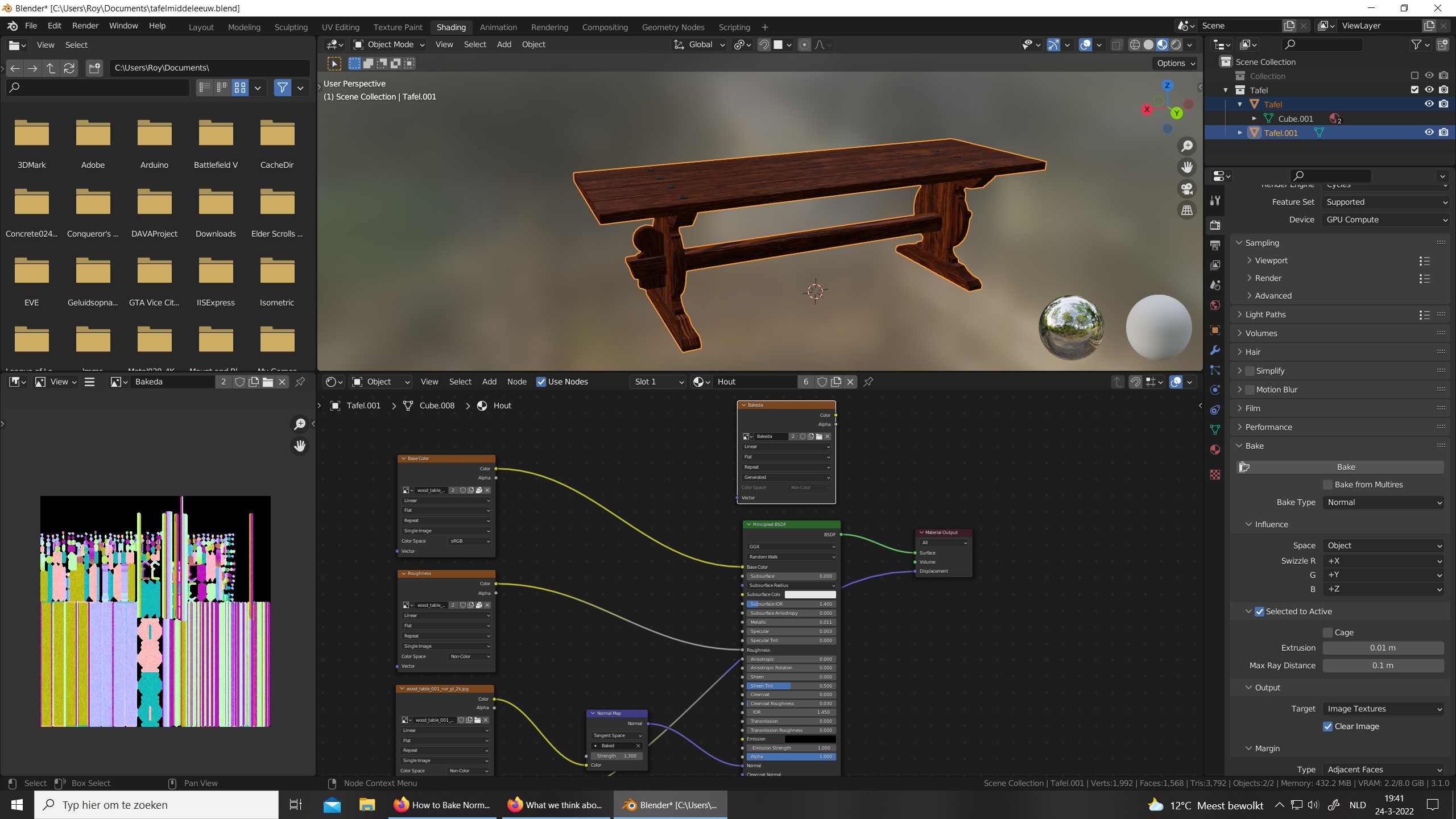Click the pan hand icon in image editor
Image resolution: width=1456 pixels, height=819 pixels.
tap(300, 446)
